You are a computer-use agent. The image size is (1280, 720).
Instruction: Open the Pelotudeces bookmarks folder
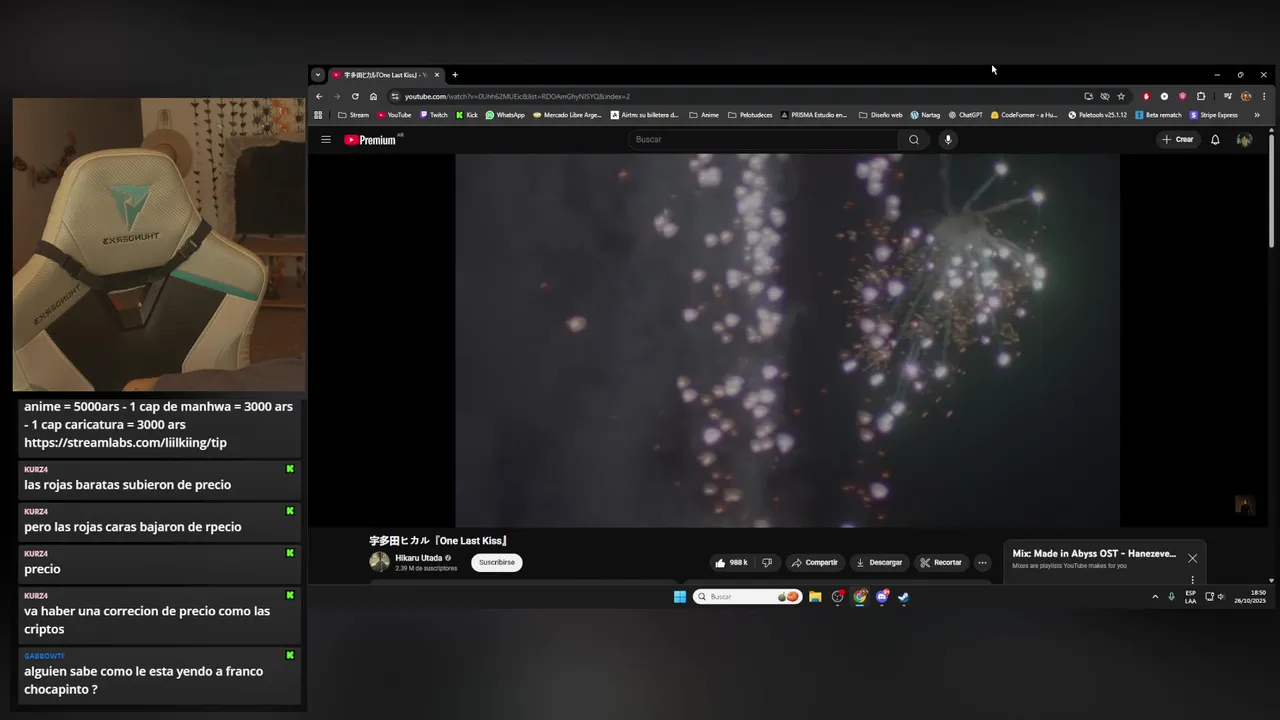[750, 115]
